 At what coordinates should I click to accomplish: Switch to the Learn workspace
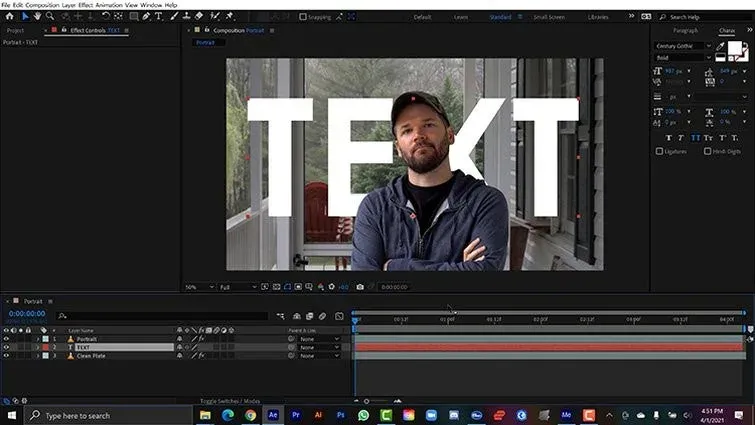pos(461,17)
